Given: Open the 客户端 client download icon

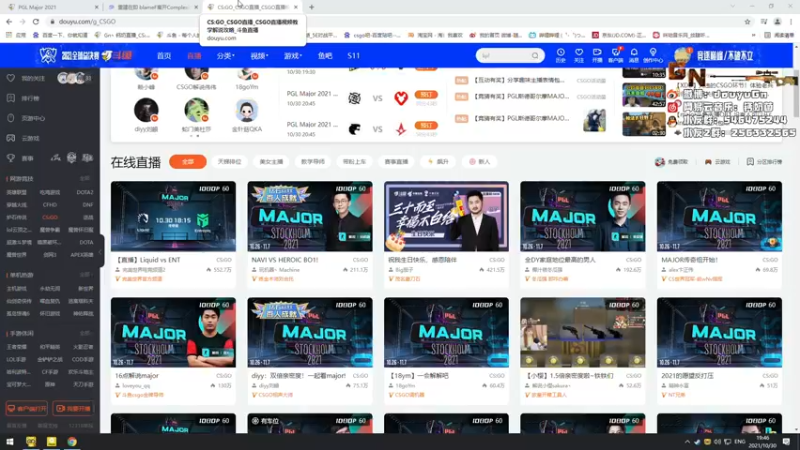Looking at the screenshot, I should coord(615,55).
